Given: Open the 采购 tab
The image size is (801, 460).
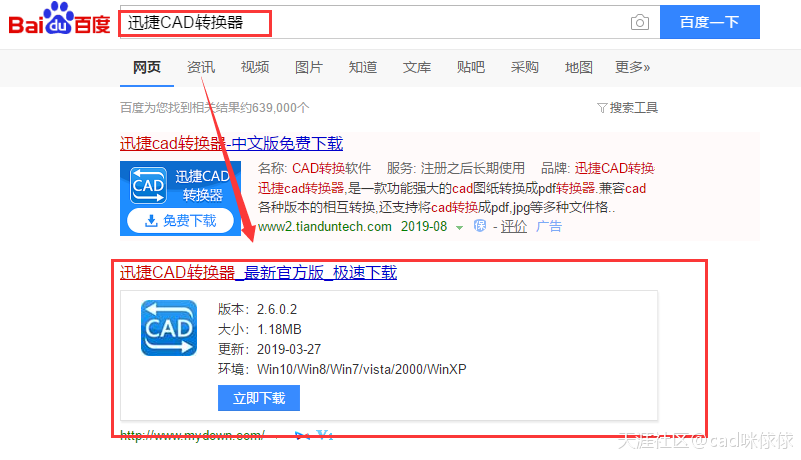Looking at the screenshot, I should click(525, 67).
